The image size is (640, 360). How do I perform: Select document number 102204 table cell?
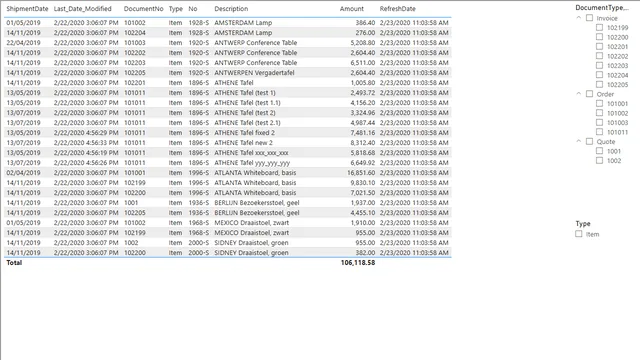(x=135, y=33)
